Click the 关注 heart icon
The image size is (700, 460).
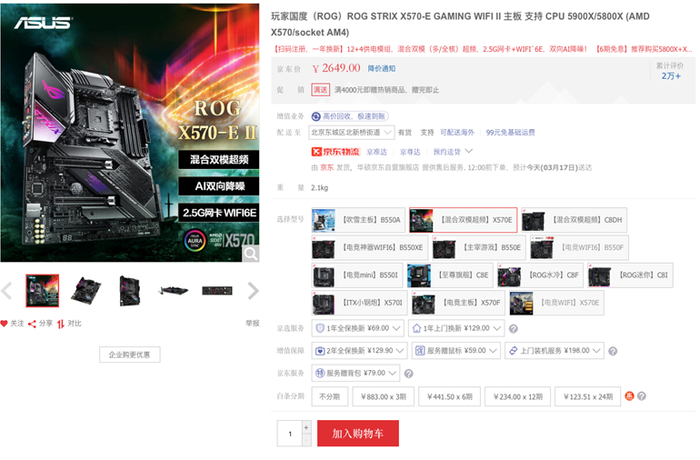click(4, 323)
